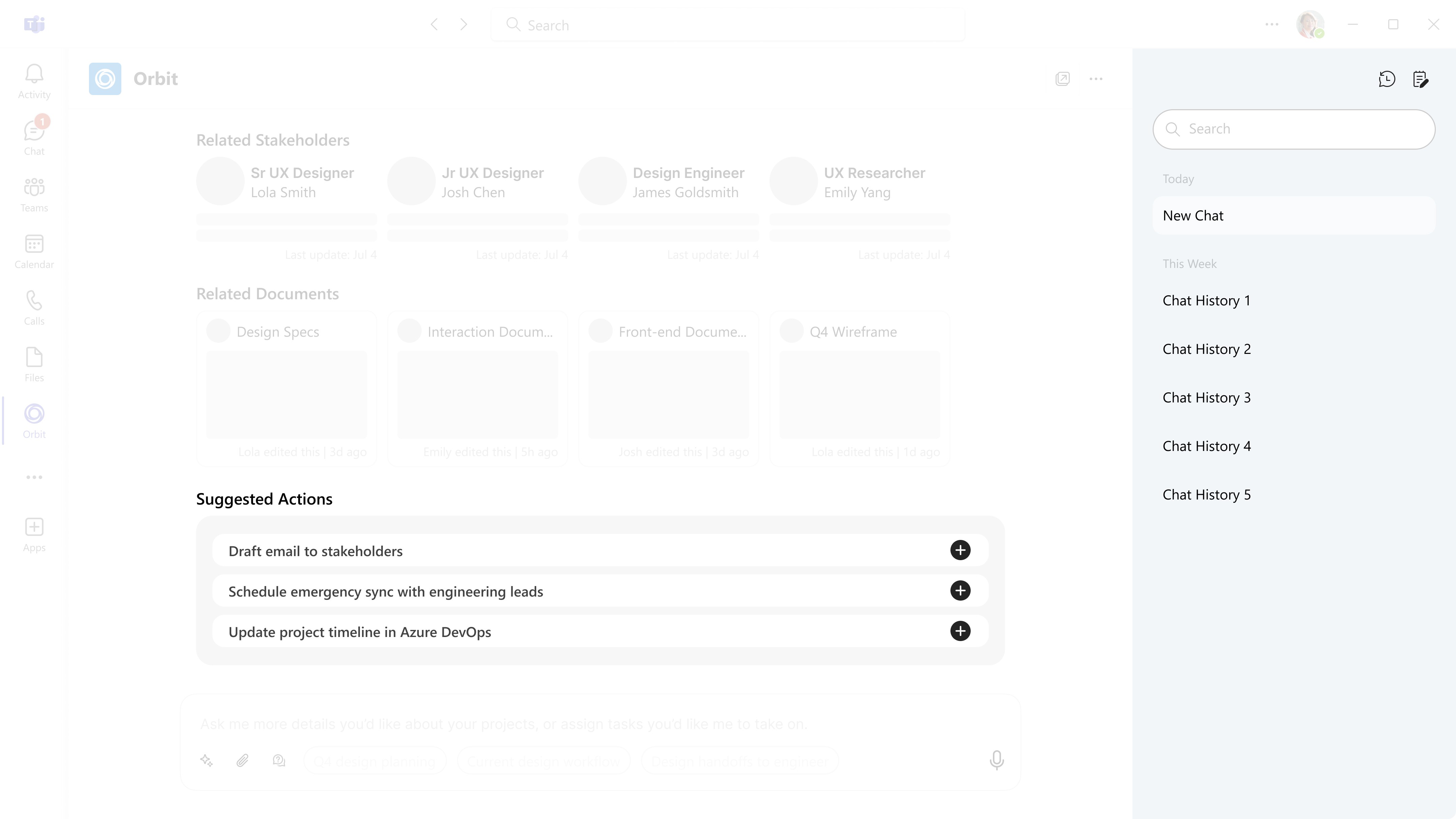Click the sparkle prompt suggestions icon
1456x819 pixels.
tap(206, 761)
